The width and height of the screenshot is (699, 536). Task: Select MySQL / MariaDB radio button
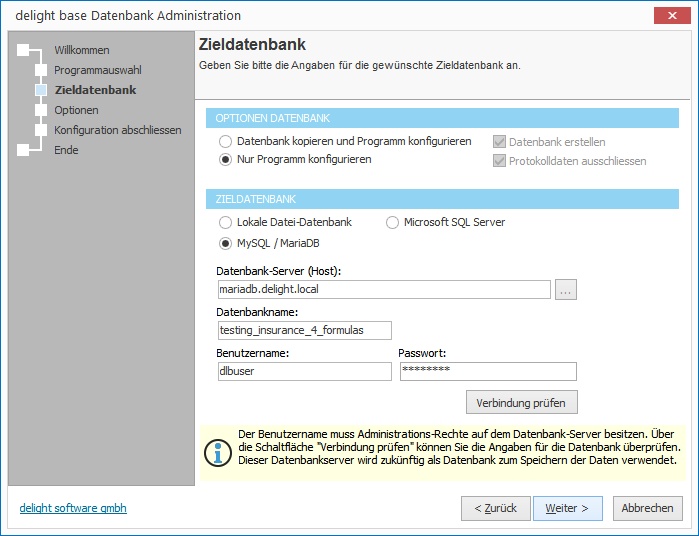tap(226, 243)
